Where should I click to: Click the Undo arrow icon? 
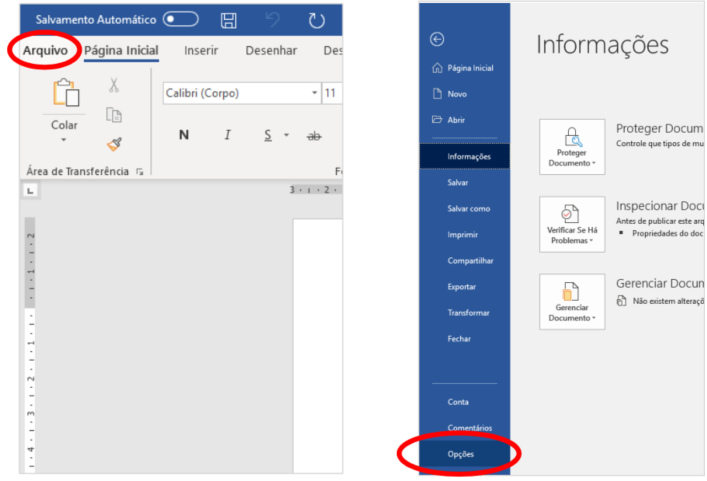pyautogui.click(x=273, y=20)
